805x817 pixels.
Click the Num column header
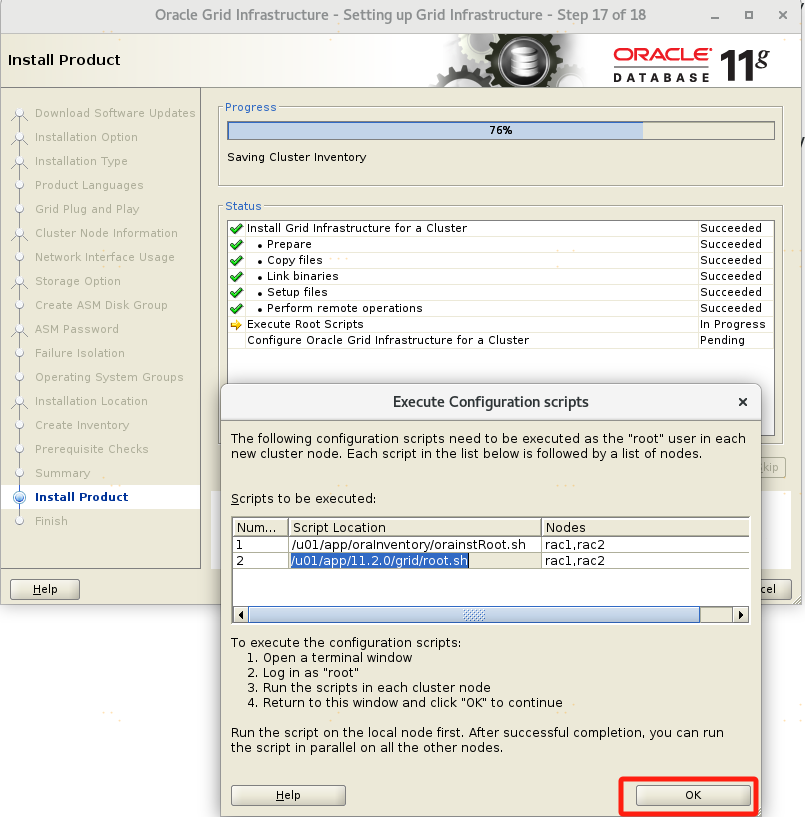click(260, 527)
